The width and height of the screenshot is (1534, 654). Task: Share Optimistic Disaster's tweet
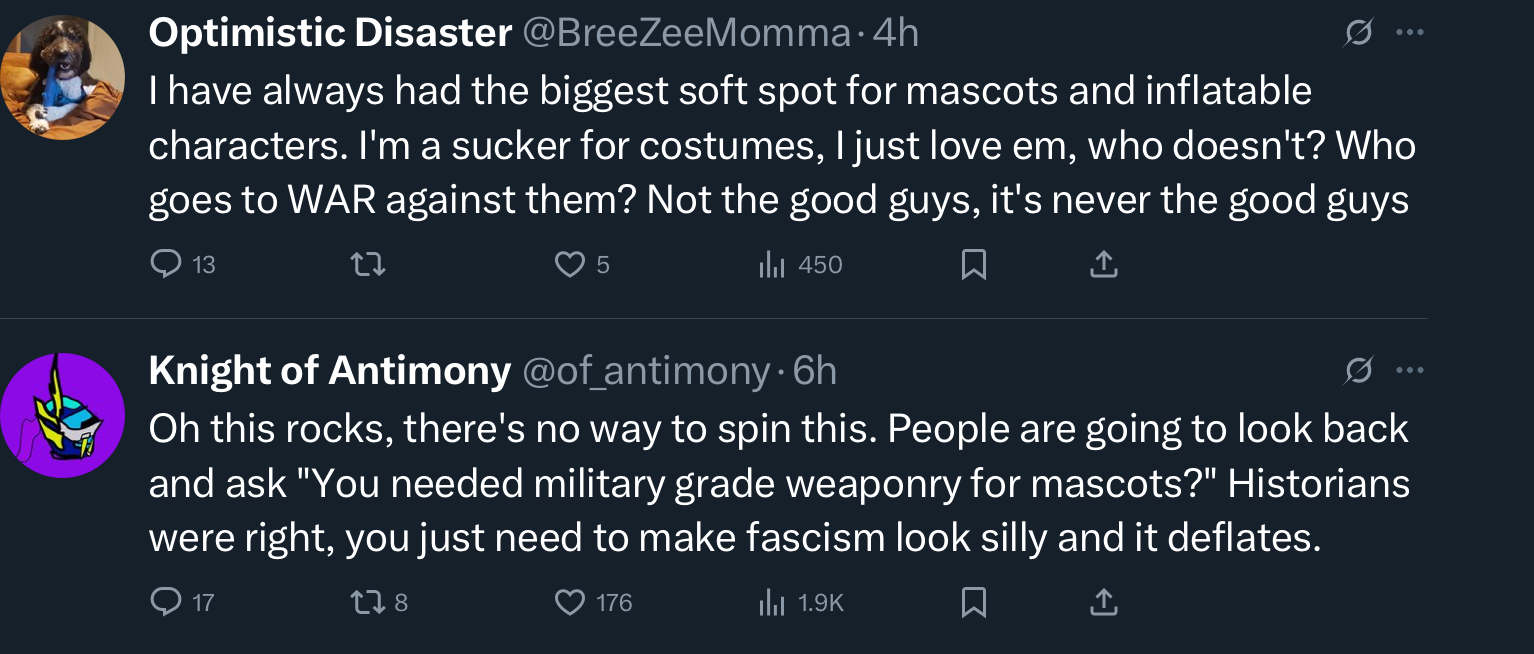pos(1102,264)
